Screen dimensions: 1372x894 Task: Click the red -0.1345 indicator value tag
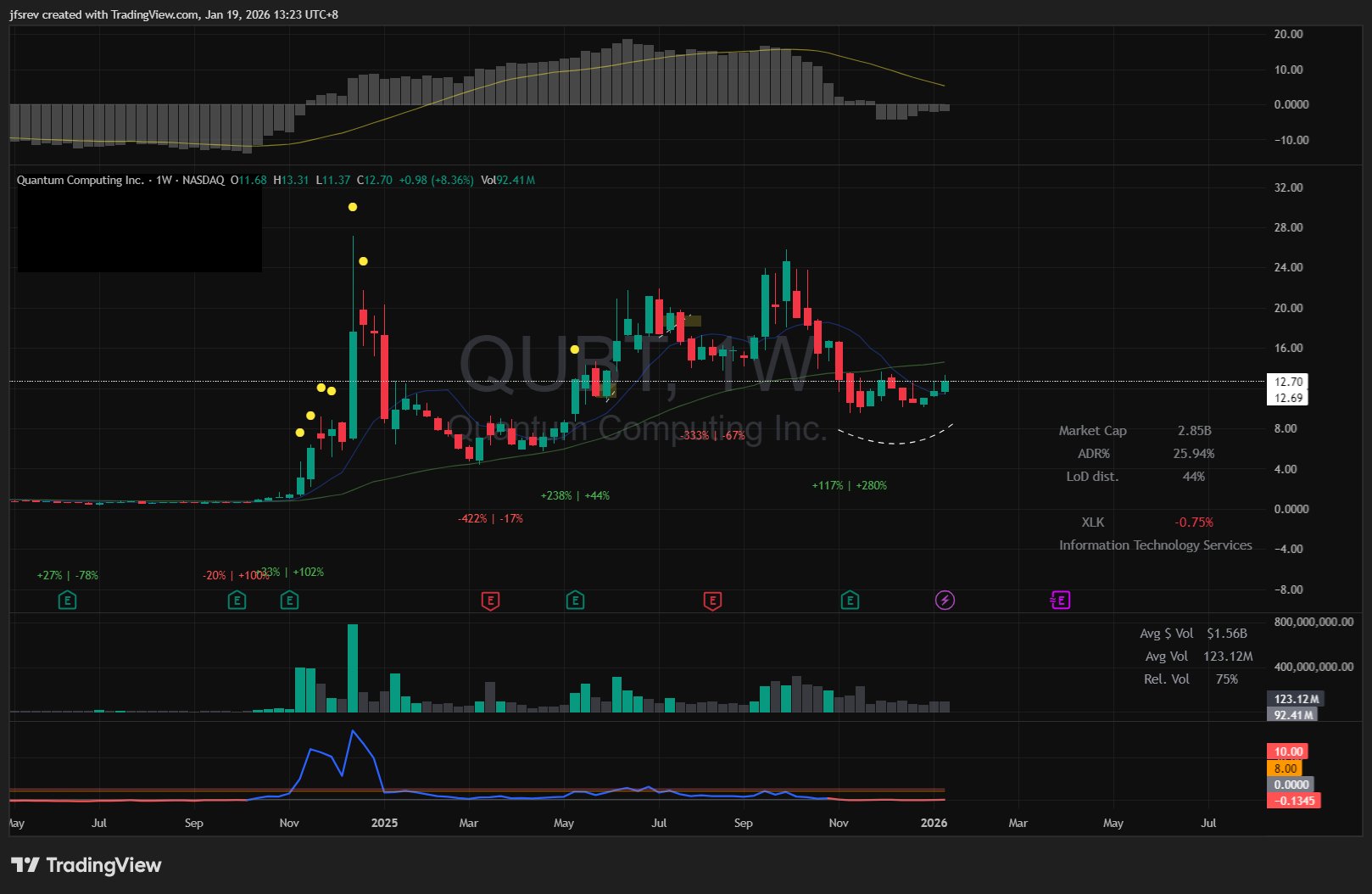tap(1294, 801)
